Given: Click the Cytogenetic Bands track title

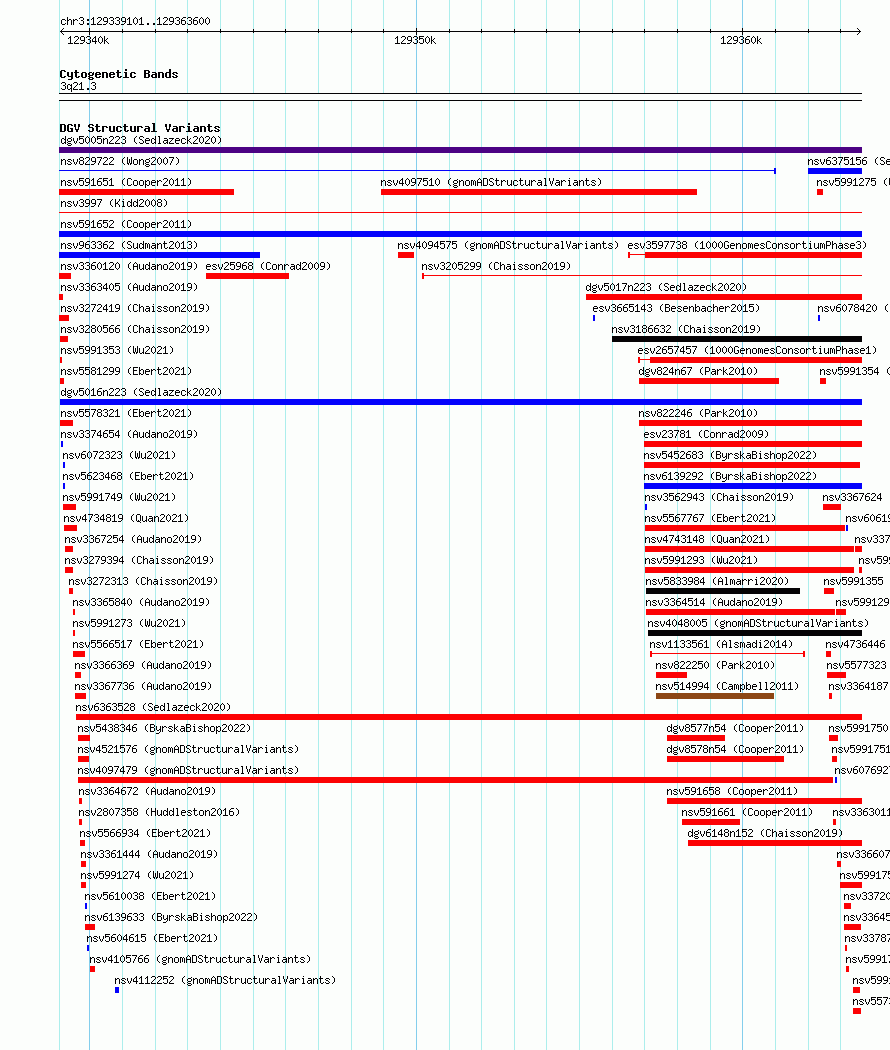Looking at the screenshot, I should 119,74.
